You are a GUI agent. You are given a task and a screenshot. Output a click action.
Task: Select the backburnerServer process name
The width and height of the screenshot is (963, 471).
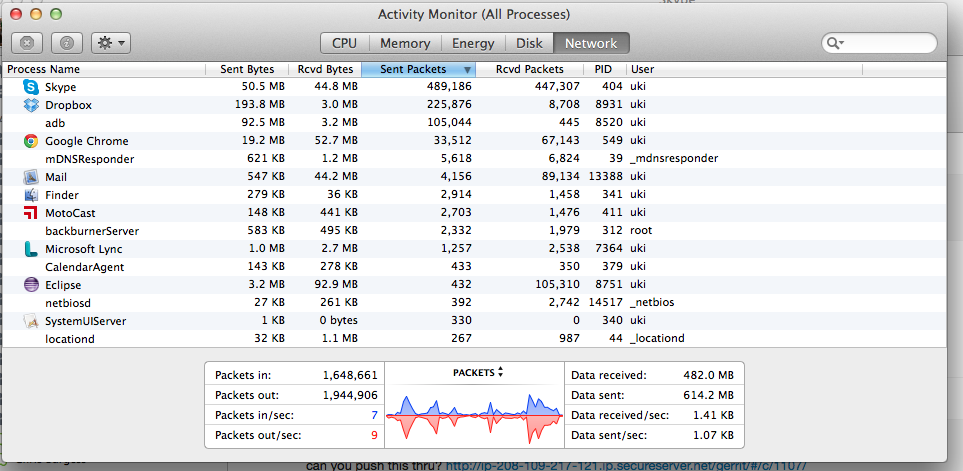click(x=92, y=231)
